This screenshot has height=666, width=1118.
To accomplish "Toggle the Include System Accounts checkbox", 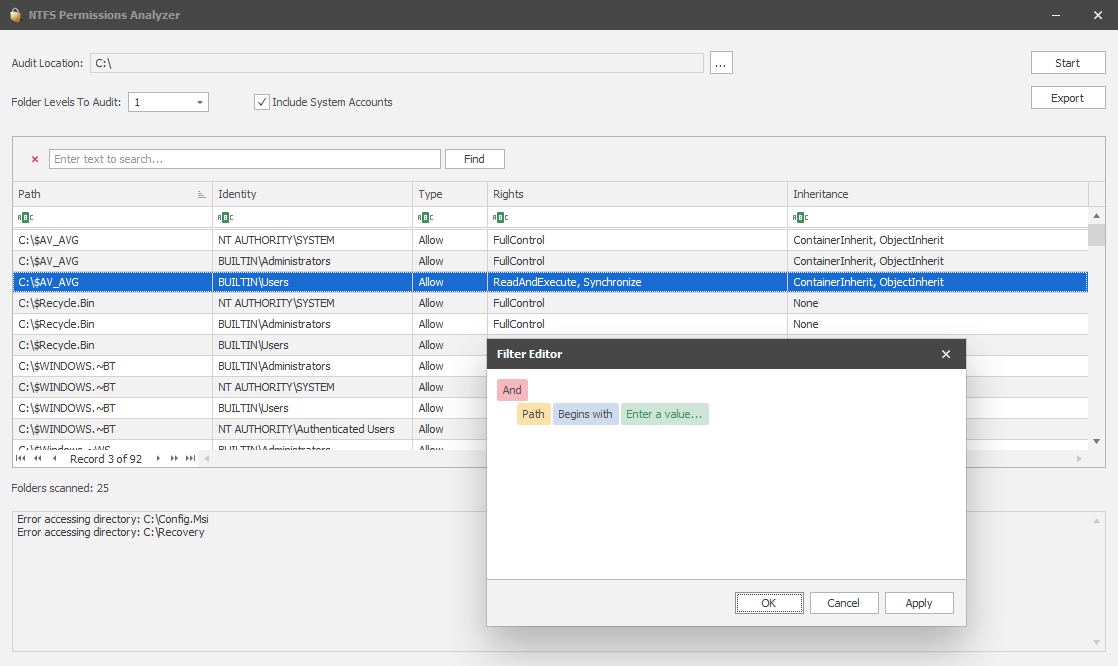I will (262, 102).
